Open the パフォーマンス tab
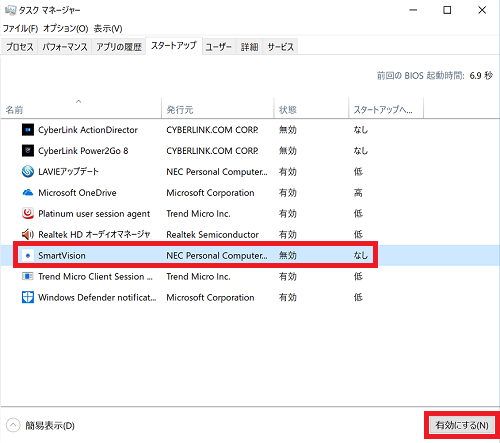This screenshot has width=500, height=443. 65,47
